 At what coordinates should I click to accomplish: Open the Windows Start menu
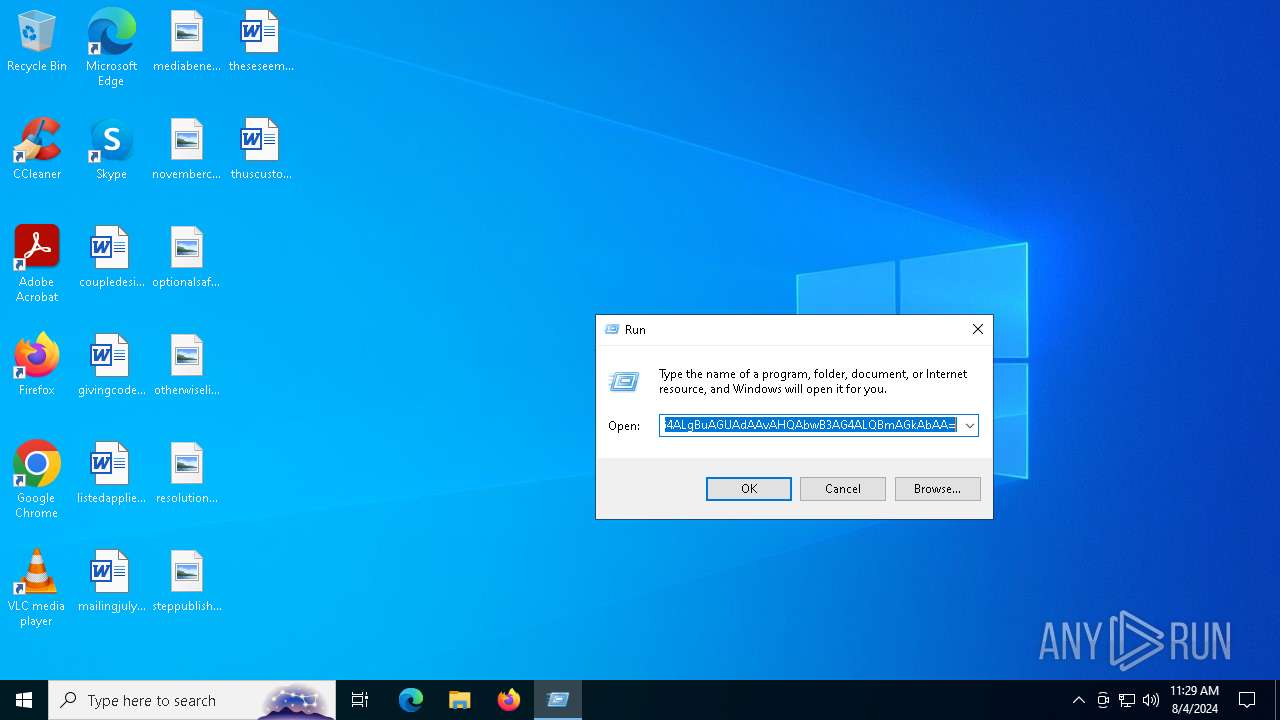(x=24, y=700)
